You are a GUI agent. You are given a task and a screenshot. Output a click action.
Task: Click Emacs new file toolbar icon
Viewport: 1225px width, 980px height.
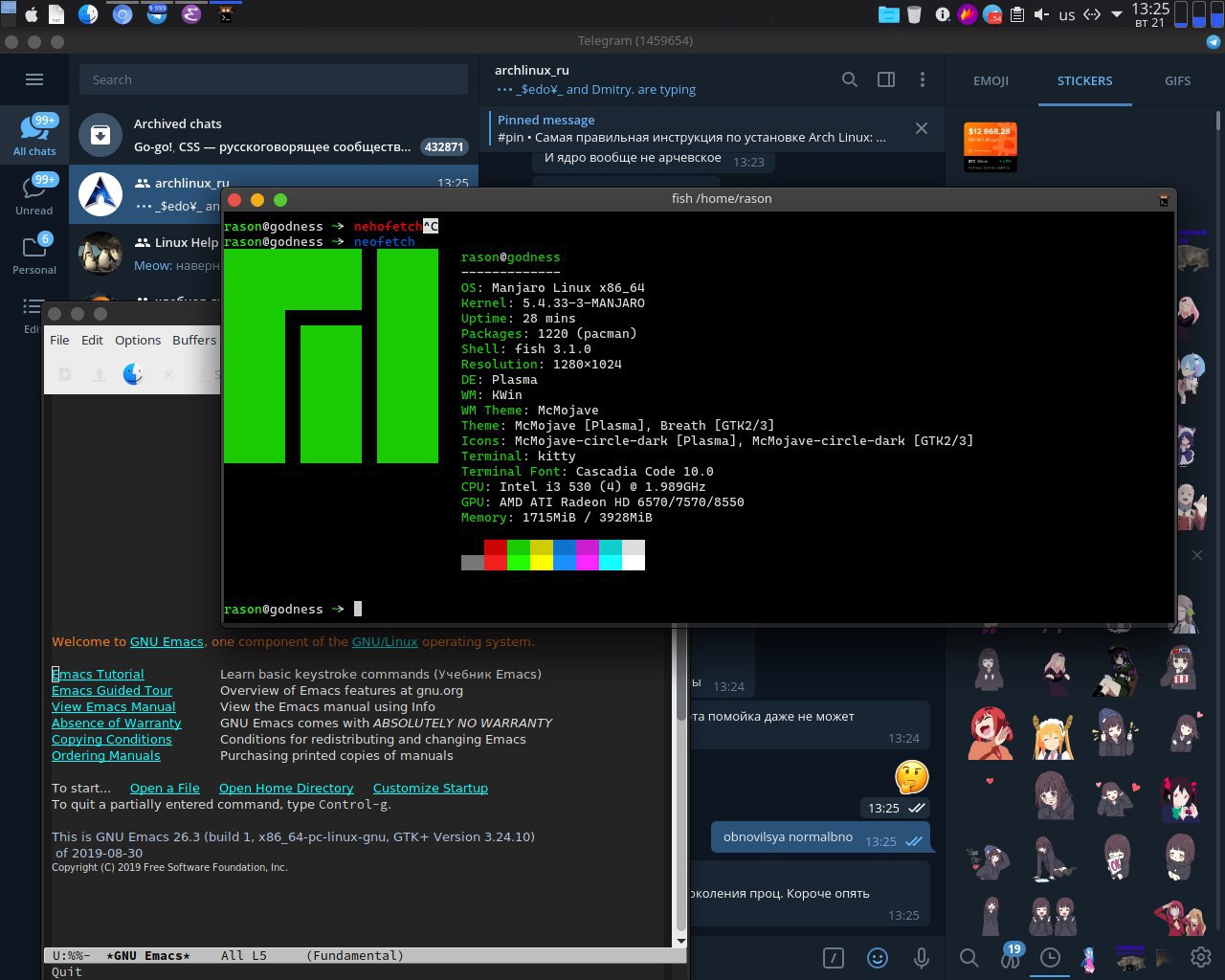pyautogui.click(x=65, y=374)
